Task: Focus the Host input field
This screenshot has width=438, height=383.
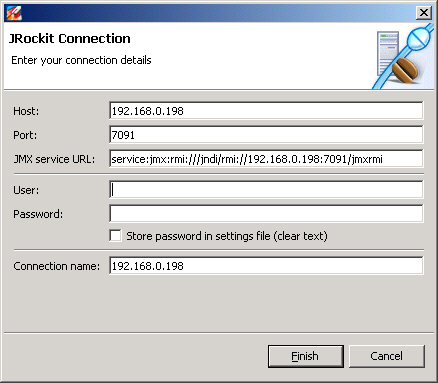Action: 266,111
